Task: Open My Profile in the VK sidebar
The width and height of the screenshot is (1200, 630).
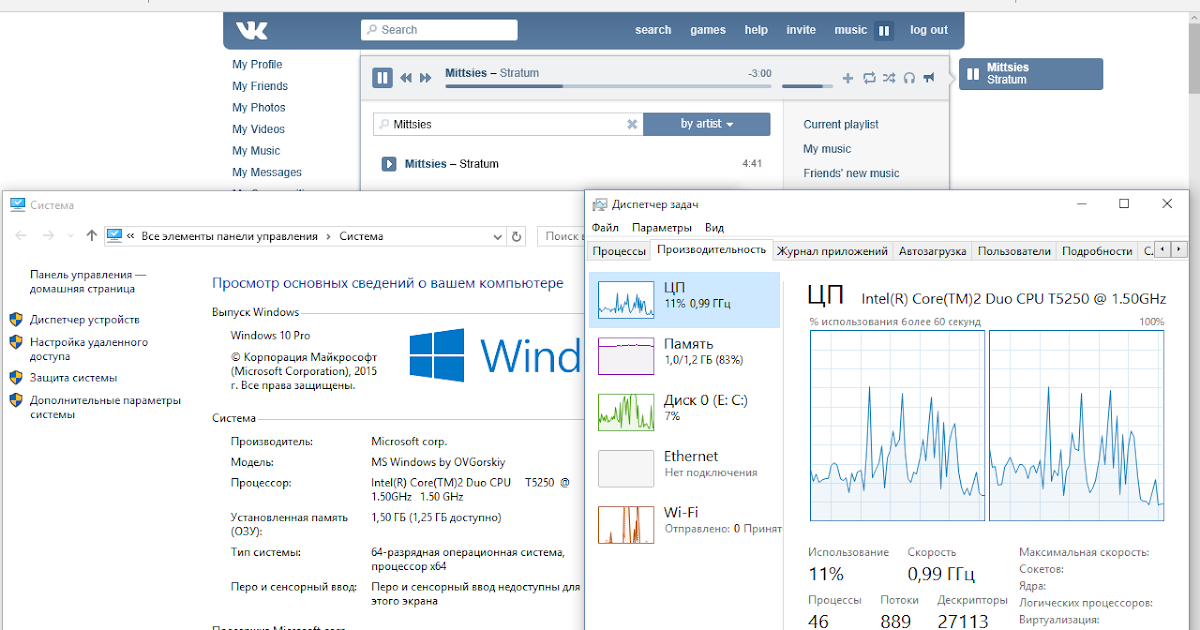Action: pos(257,64)
